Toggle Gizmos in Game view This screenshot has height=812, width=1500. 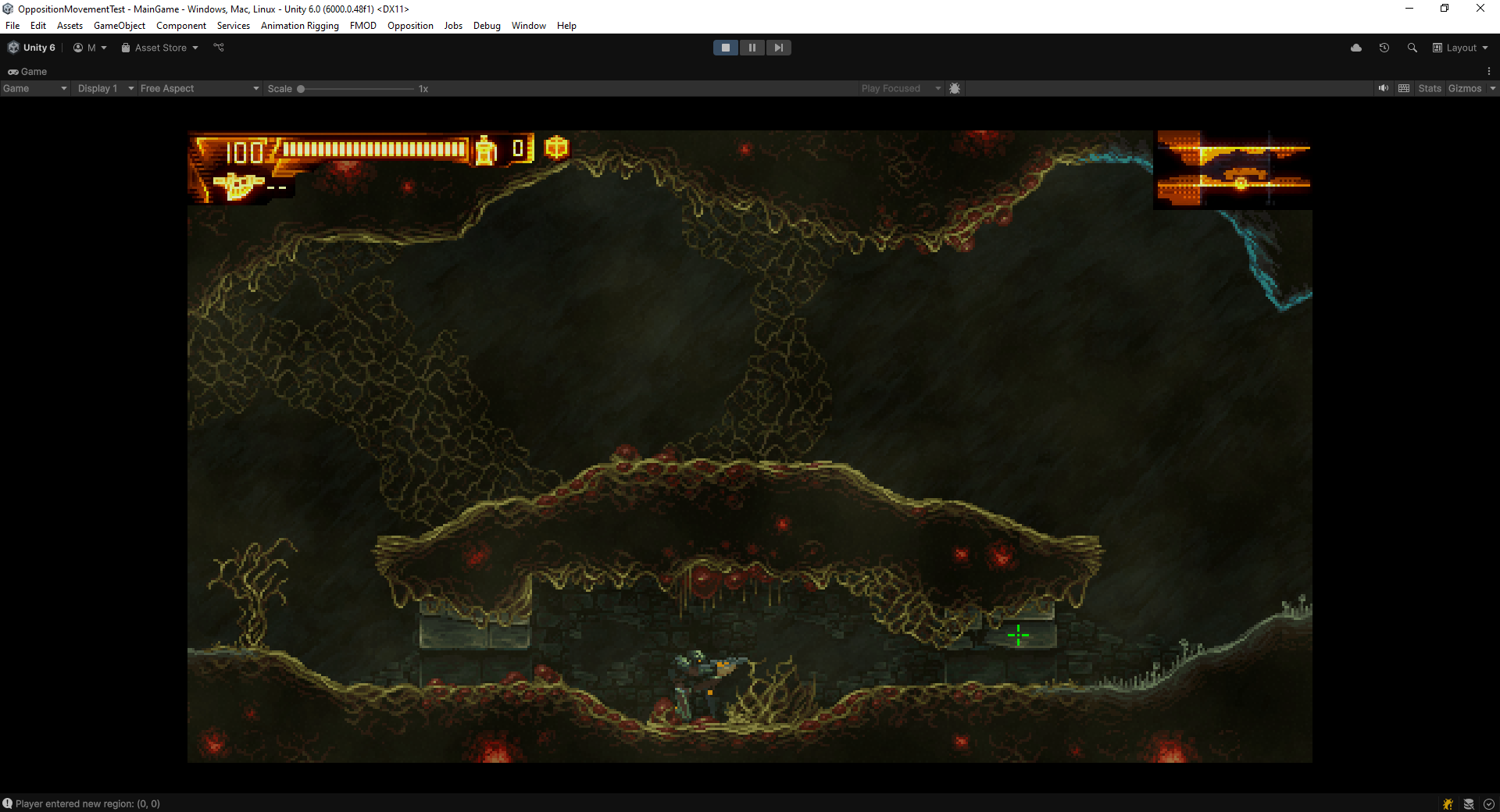tap(1465, 88)
